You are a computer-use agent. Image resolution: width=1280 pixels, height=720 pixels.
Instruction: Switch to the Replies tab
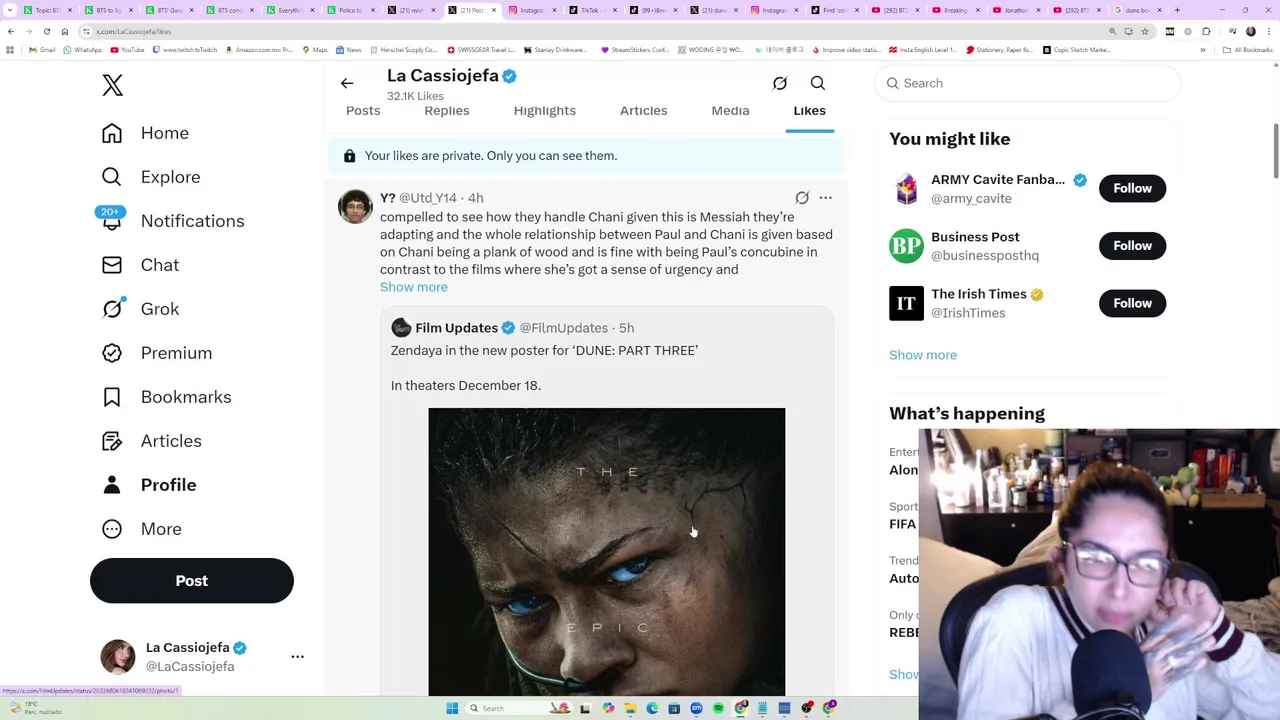447,111
